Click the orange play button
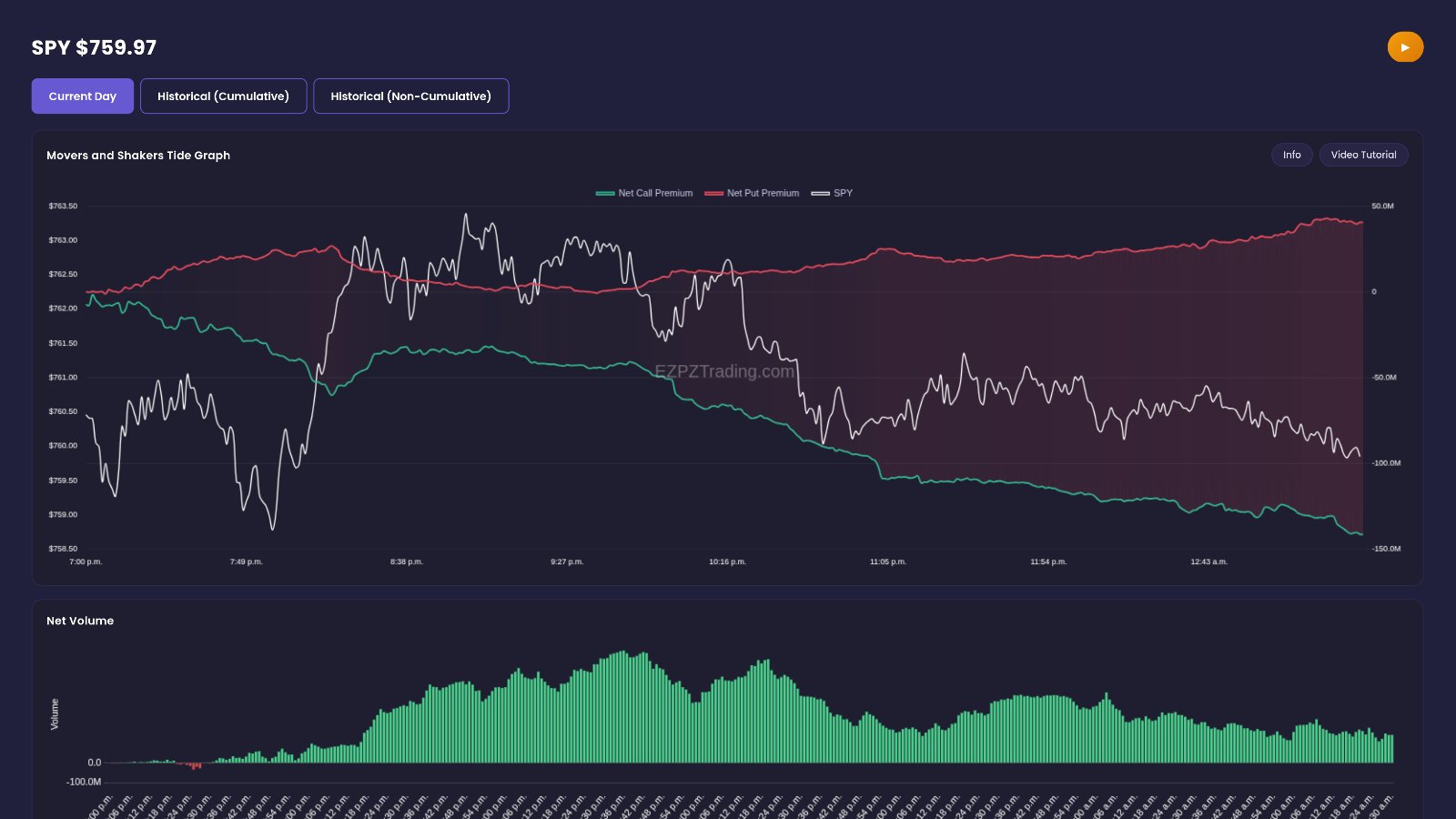The height and width of the screenshot is (819, 1456). pos(1405,47)
